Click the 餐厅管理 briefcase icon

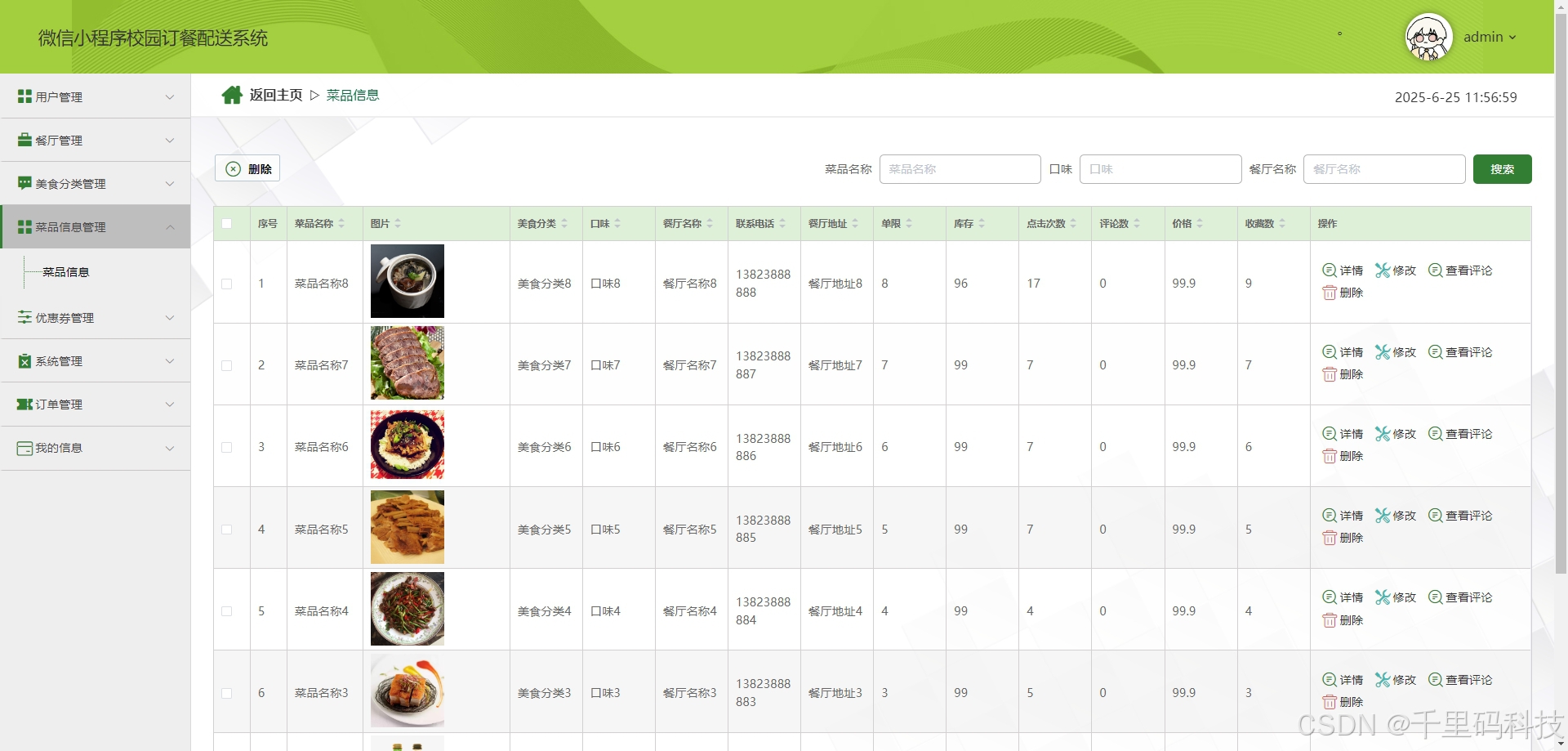(x=24, y=140)
